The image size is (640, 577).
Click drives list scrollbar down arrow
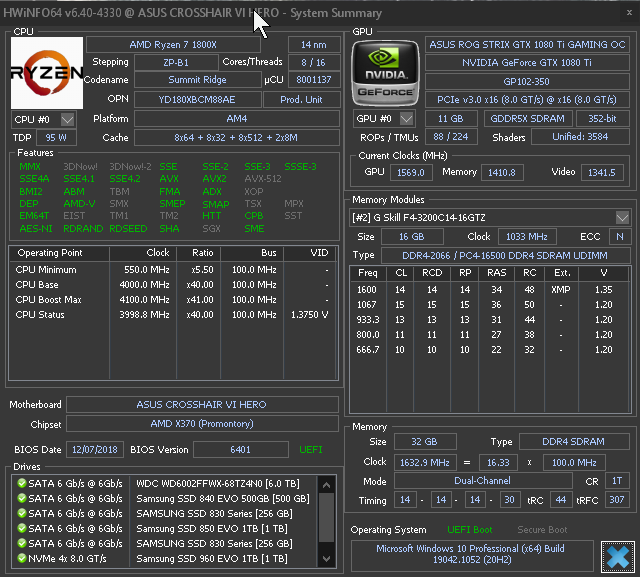[x=326, y=559]
